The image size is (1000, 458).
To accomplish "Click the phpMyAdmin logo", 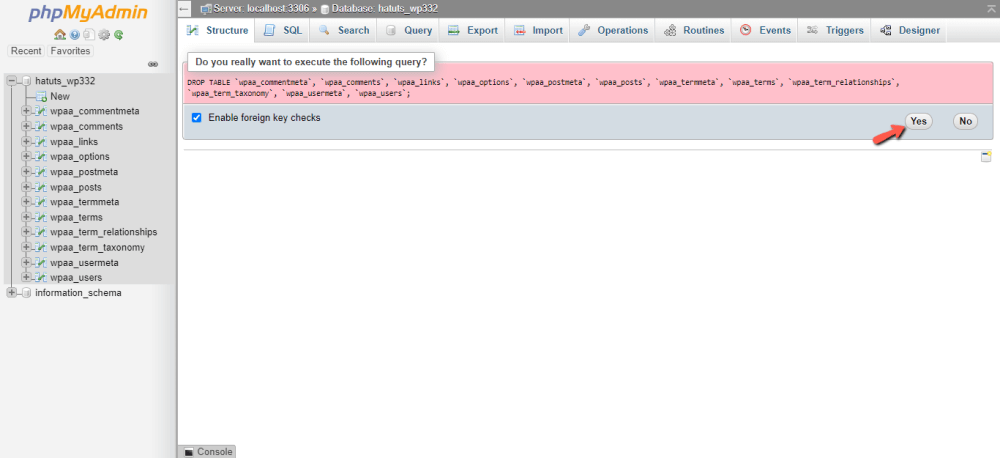I will pos(89,14).
